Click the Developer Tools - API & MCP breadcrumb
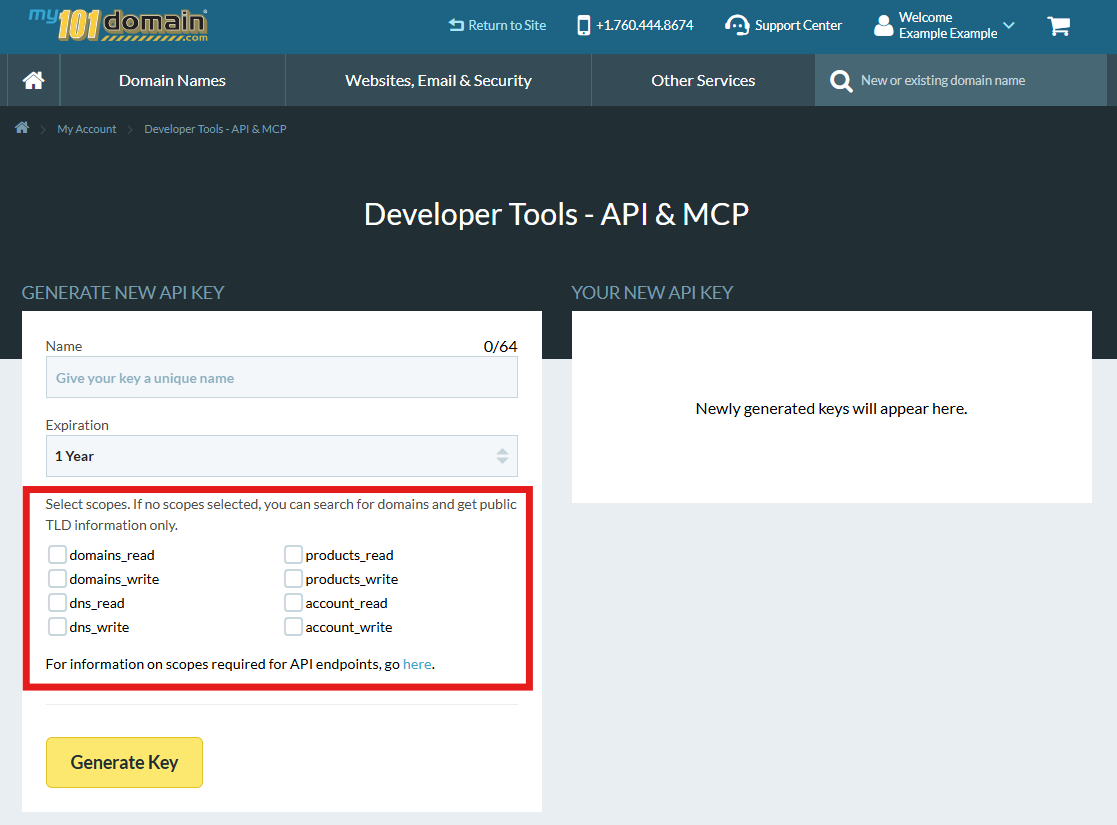 click(215, 129)
